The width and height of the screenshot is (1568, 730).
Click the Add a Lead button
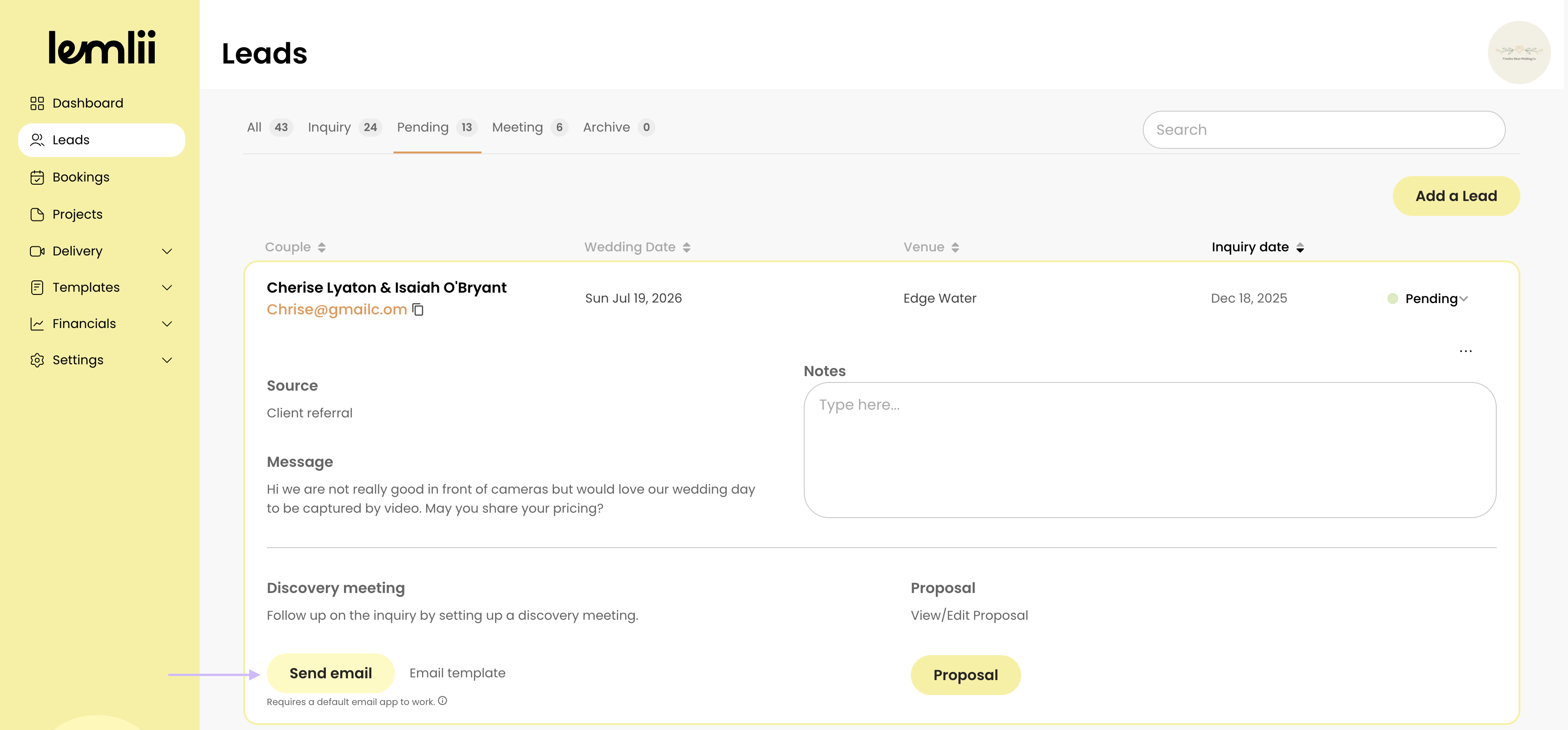pos(1455,196)
